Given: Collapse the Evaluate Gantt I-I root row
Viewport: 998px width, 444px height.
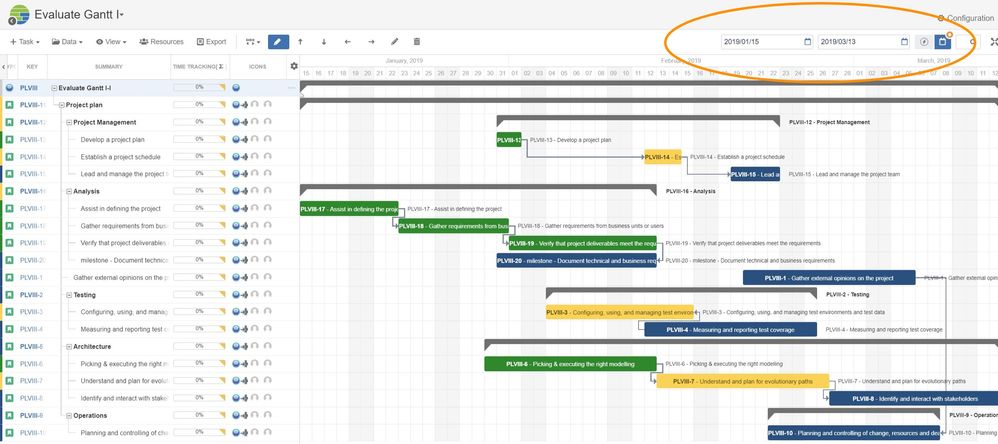Looking at the screenshot, I should [x=54, y=88].
